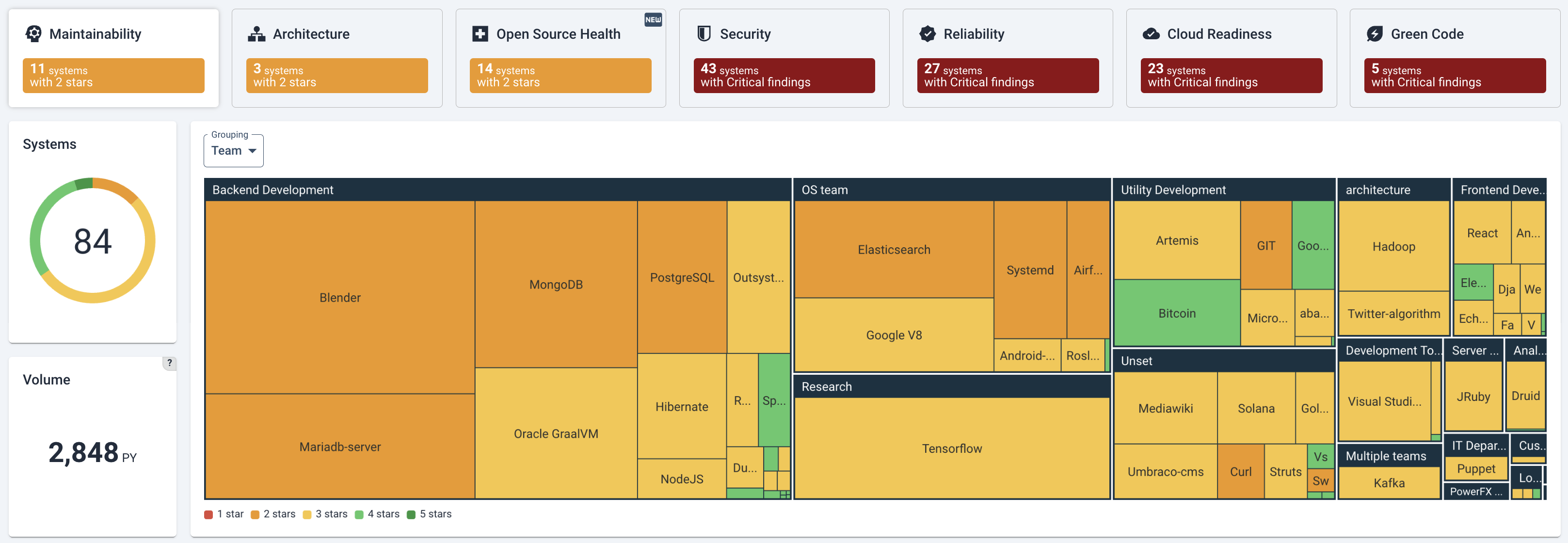Expand the Utility Development group header
This screenshot has height=543, width=1568.
pyautogui.click(x=1173, y=190)
